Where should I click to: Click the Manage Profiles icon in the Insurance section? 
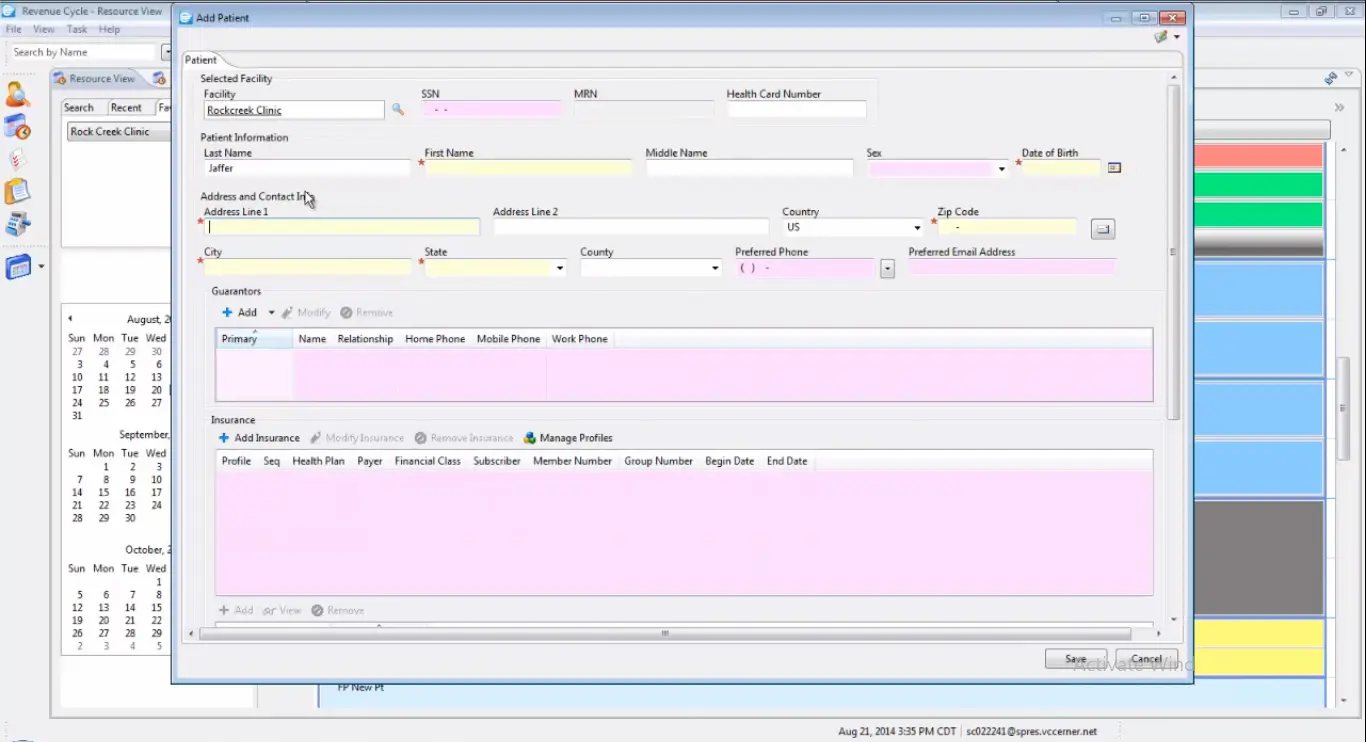click(529, 438)
